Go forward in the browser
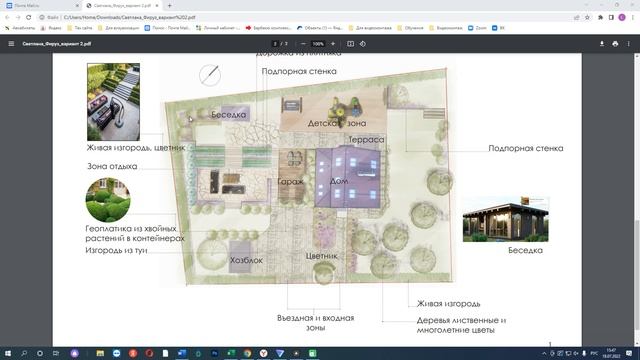Screen dimensions: 640x360 (18, 18)
